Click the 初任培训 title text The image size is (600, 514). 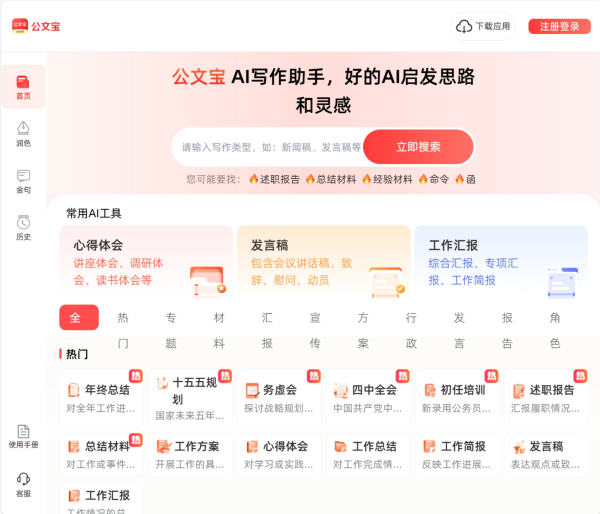tap(463, 390)
